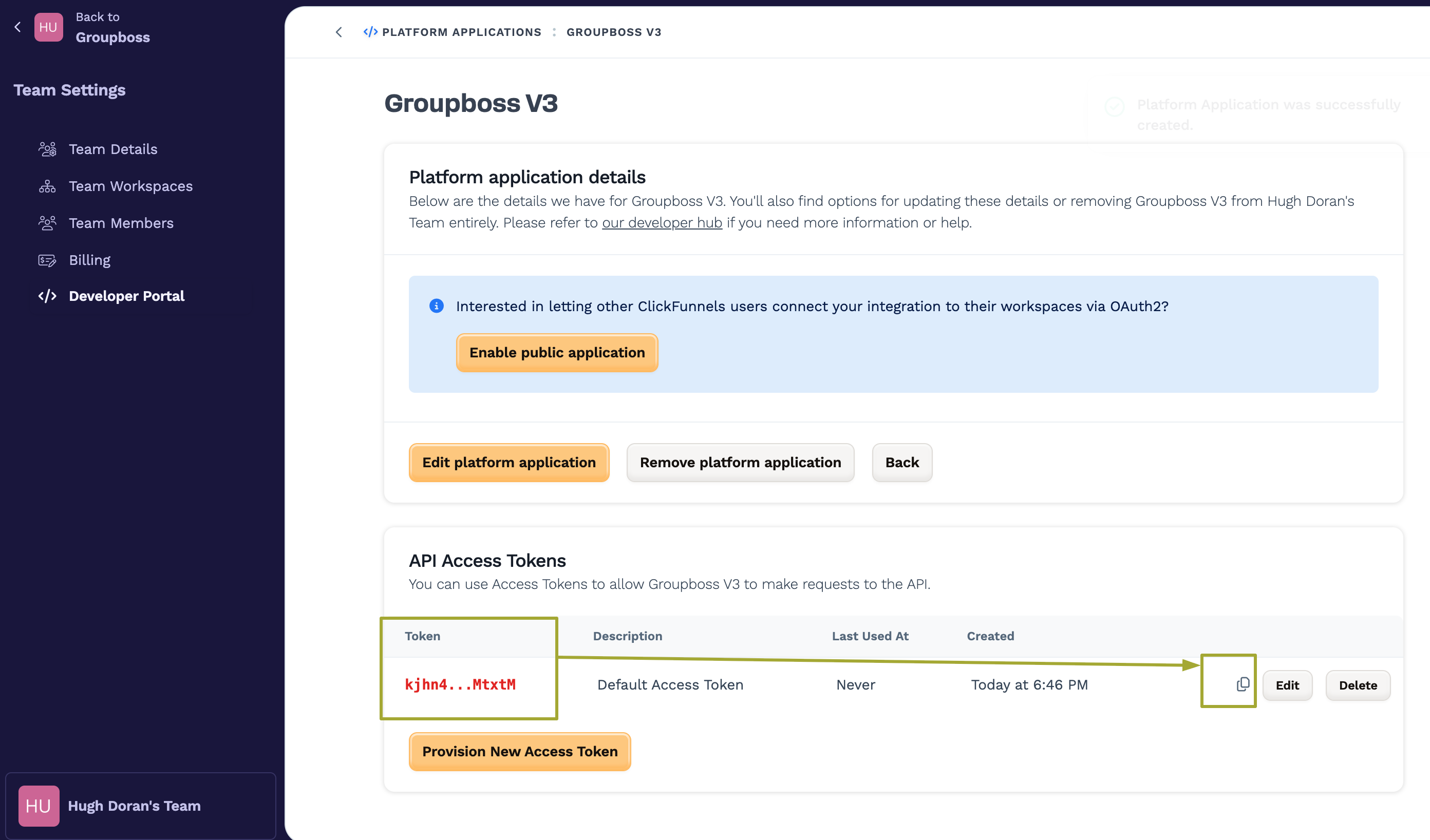The image size is (1430, 840).
Task: Click the Groupboss V3 page title
Action: coord(471,103)
